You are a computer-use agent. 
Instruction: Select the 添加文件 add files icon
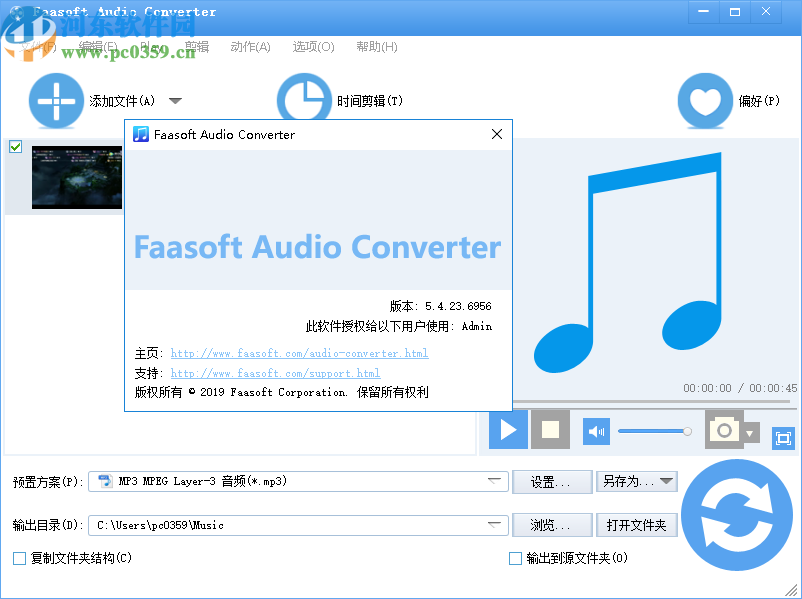tap(56, 100)
